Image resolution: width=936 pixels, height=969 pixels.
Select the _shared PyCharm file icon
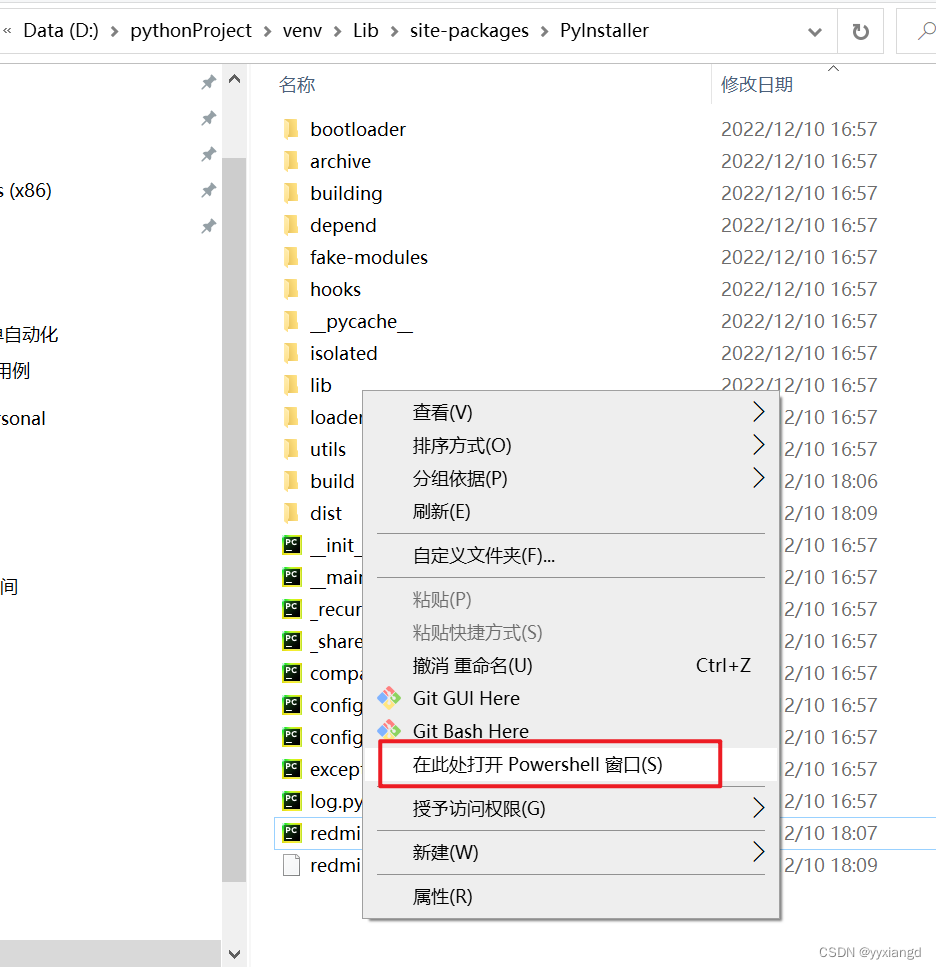pyautogui.click(x=292, y=641)
